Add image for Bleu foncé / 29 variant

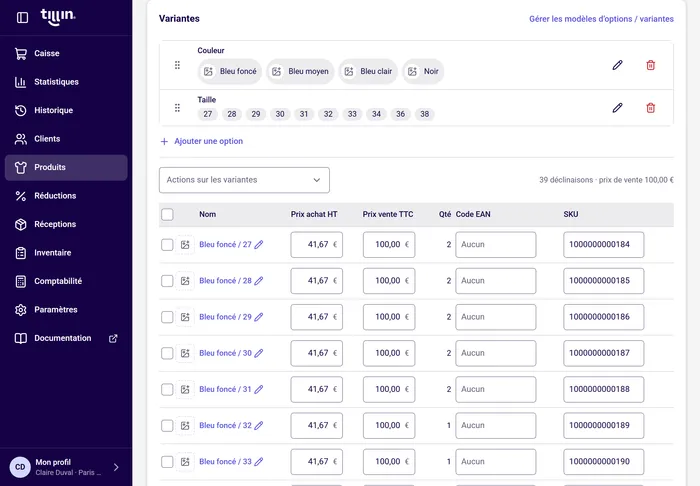click(x=185, y=317)
